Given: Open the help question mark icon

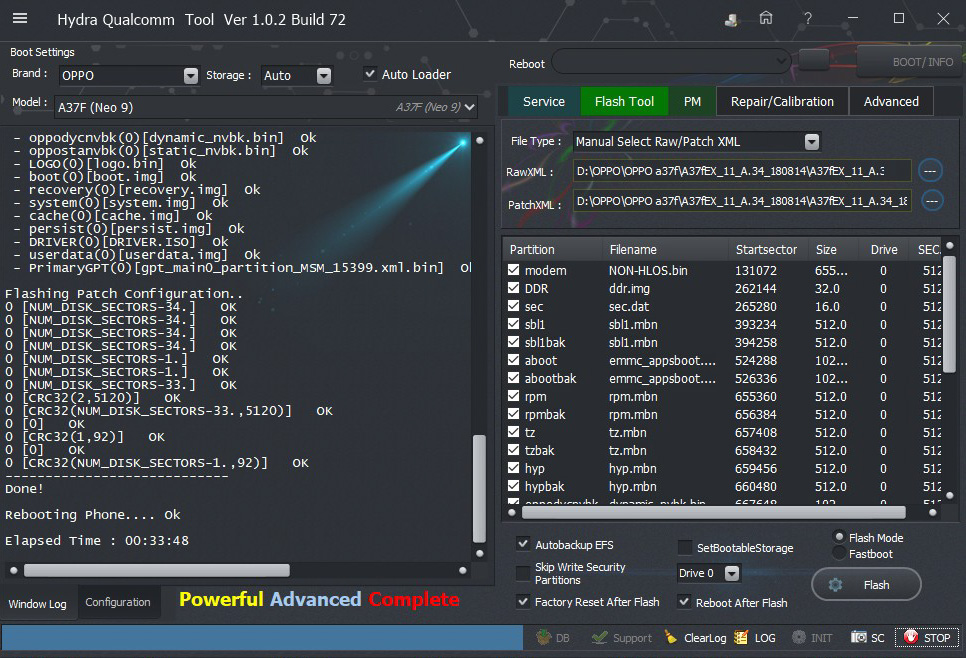Looking at the screenshot, I should tap(808, 18).
